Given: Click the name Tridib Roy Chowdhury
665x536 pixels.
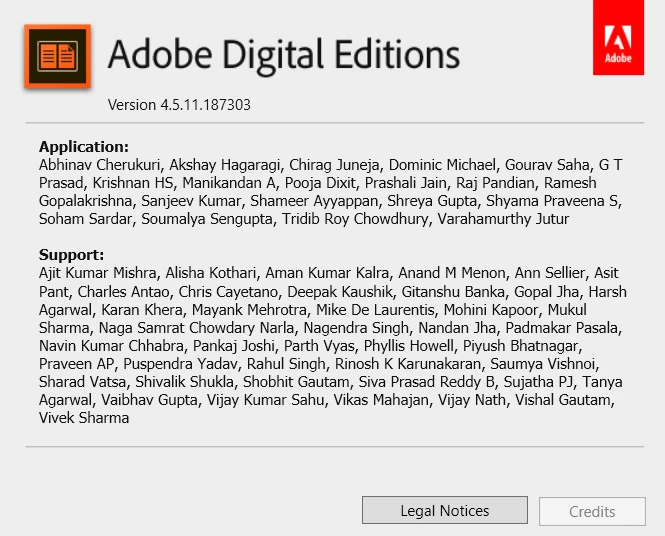Looking at the screenshot, I should click(355, 219).
